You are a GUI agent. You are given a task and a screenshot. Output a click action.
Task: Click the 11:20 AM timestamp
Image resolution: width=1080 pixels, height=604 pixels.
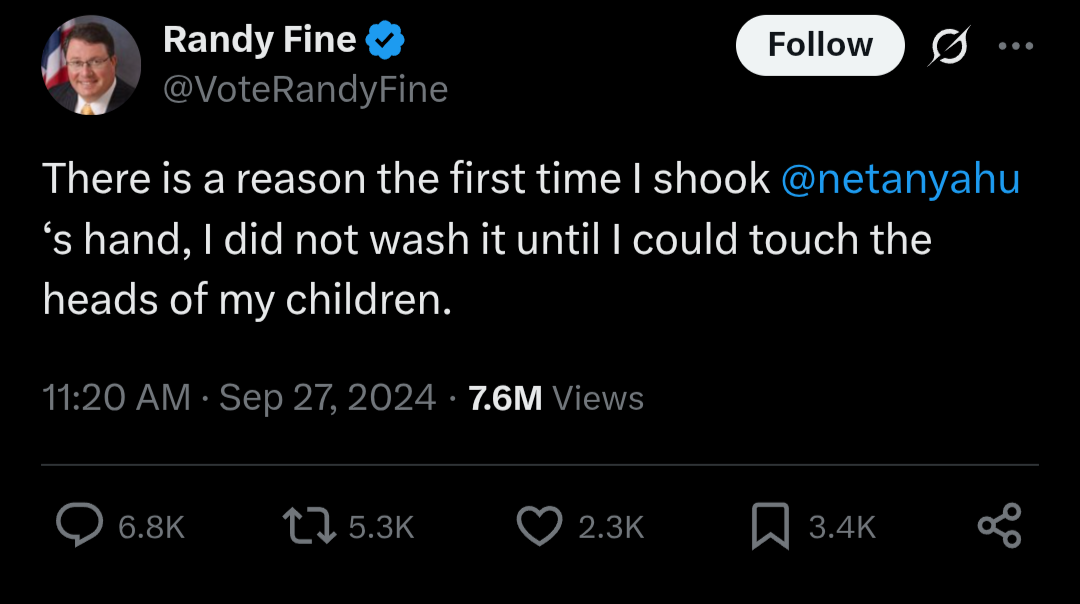point(116,397)
